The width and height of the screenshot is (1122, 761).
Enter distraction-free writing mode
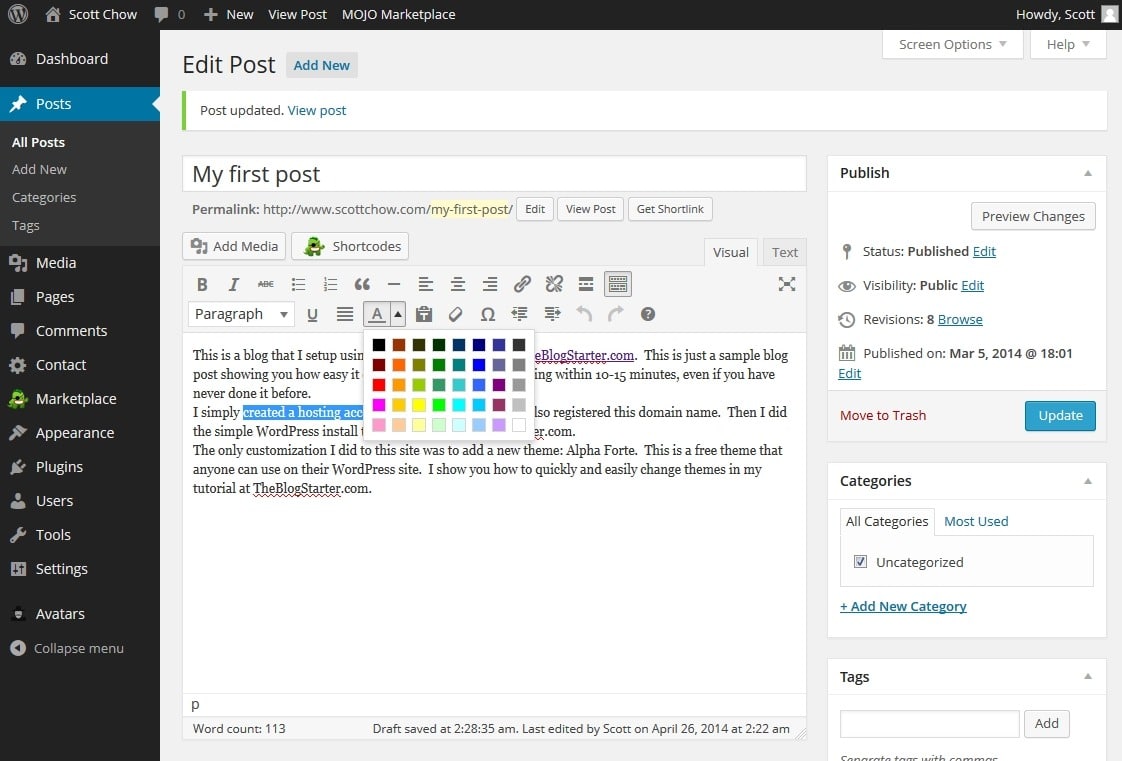(787, 283)
